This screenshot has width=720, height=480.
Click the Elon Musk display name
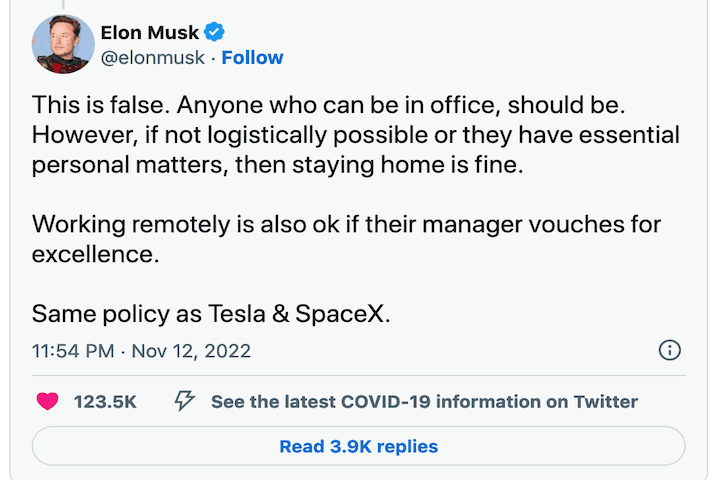point(150,33)
